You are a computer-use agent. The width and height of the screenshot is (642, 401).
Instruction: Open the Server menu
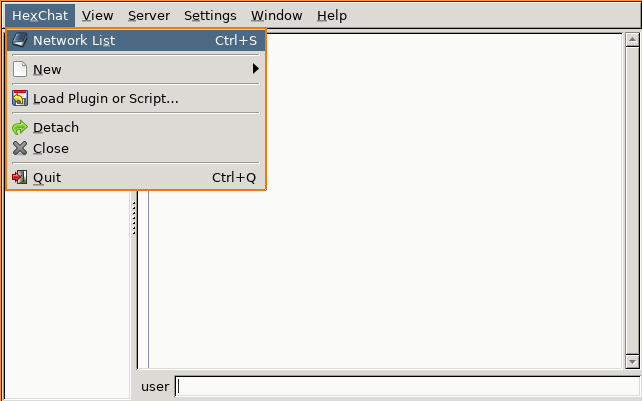[x=149, y=16]
